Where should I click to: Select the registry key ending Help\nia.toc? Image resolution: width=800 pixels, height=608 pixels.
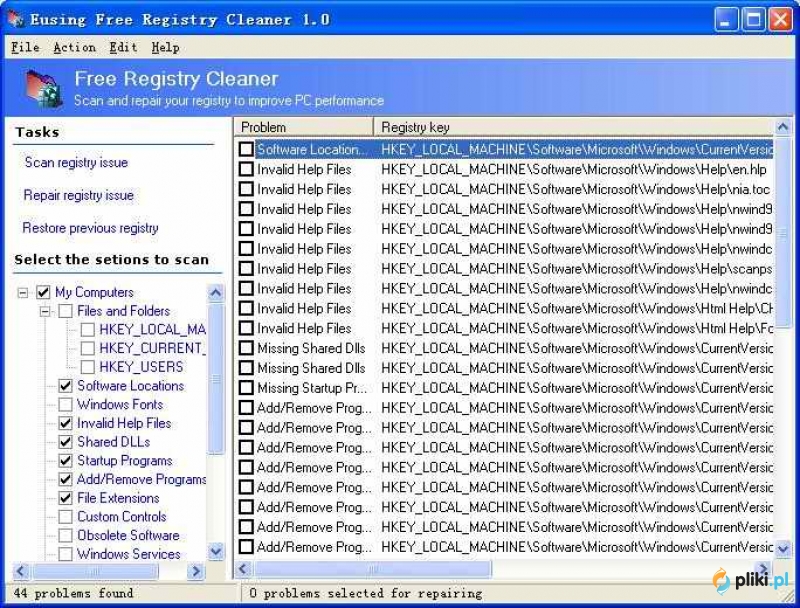pos(575,189)
